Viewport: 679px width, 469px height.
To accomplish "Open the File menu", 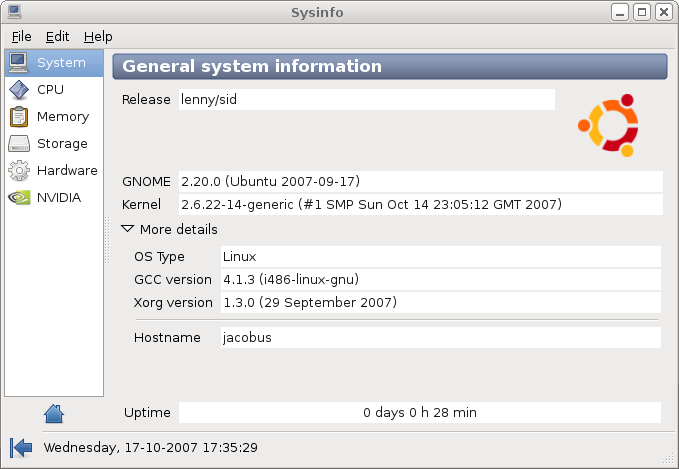I will coord(21,36).
